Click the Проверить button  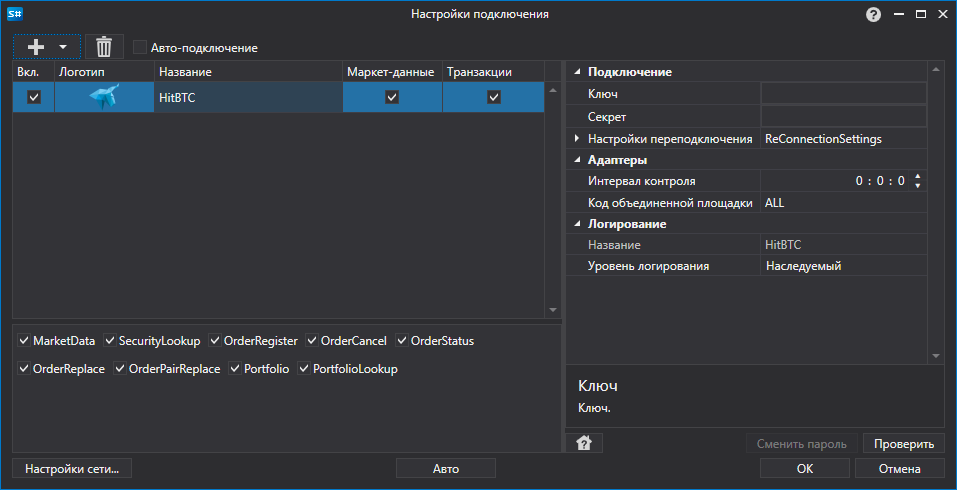coord(904,444)
